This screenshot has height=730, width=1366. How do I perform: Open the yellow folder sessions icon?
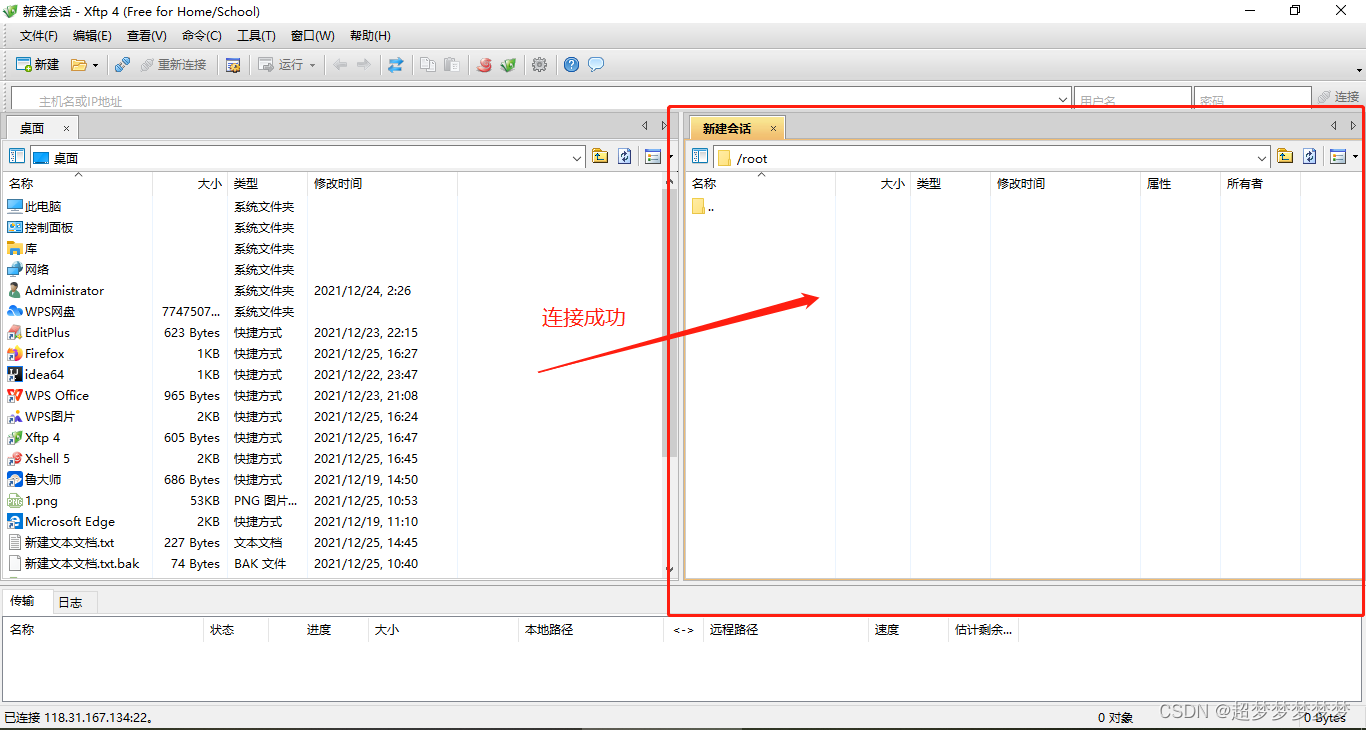[x=79, y=65]
